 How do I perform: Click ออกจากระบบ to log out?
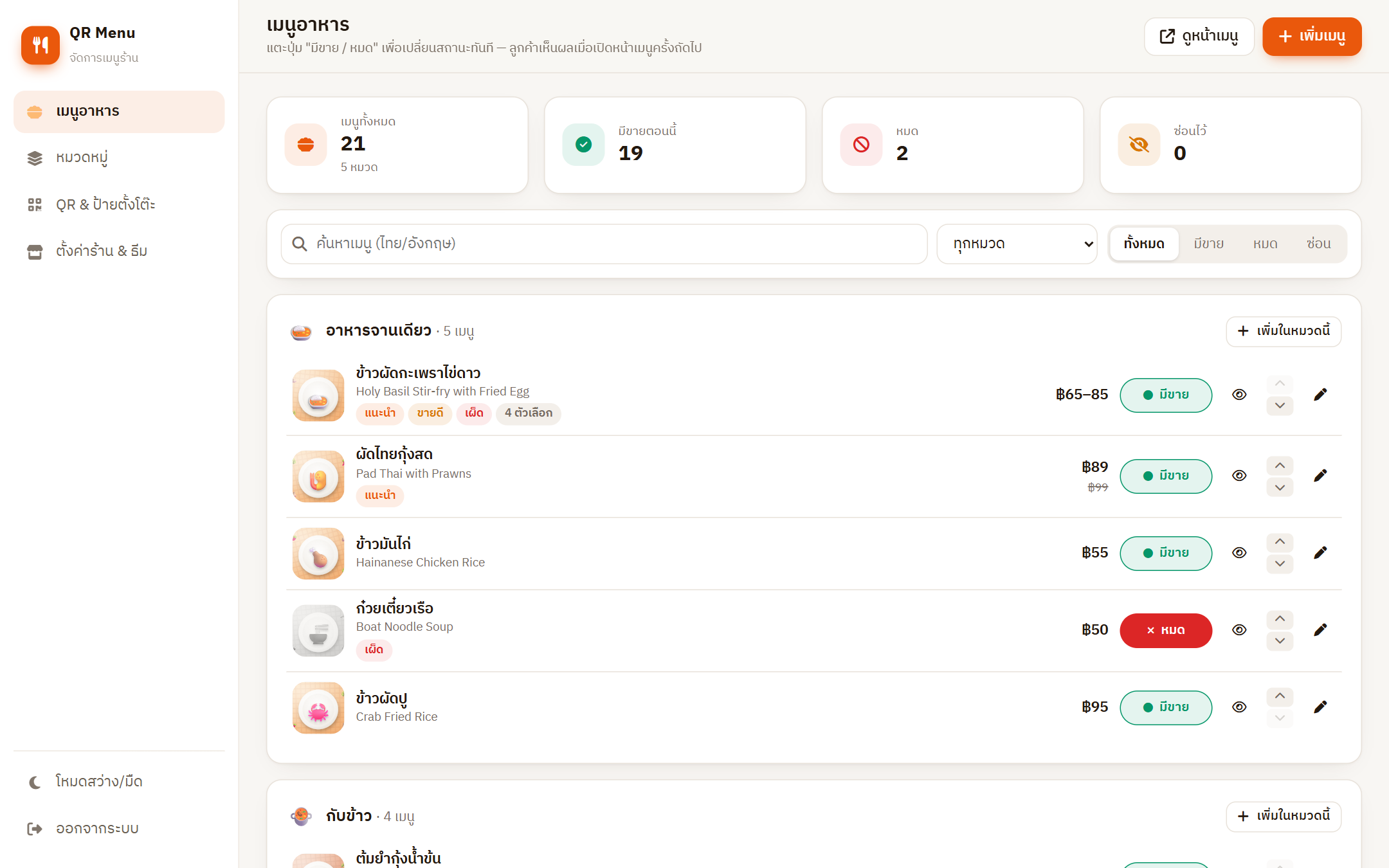(x=119, y=829)
